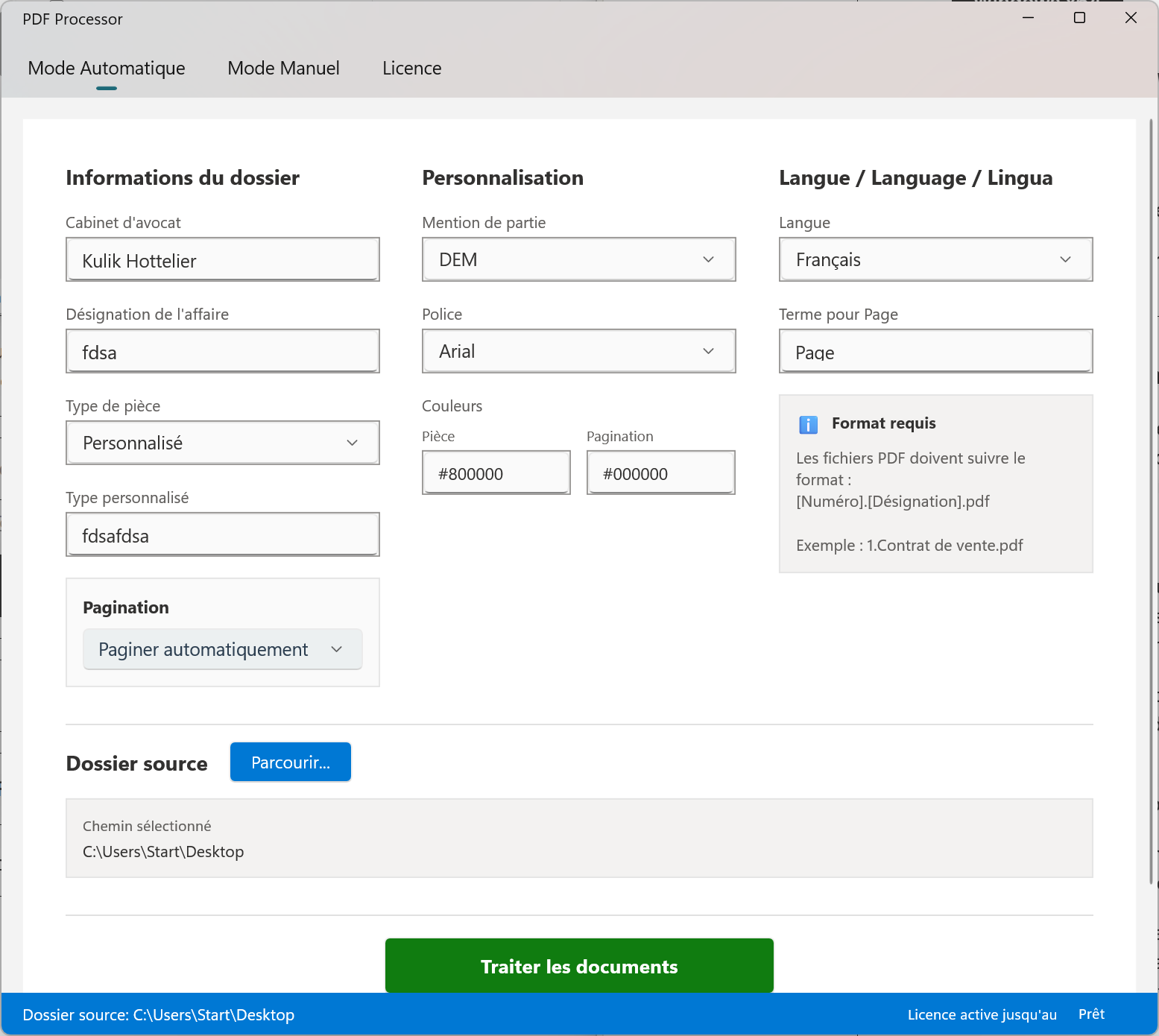The width and height of the screenshot is (1159, 1036).
Task: Focus the Cabinet d'avocat text field
Action: 222,260
